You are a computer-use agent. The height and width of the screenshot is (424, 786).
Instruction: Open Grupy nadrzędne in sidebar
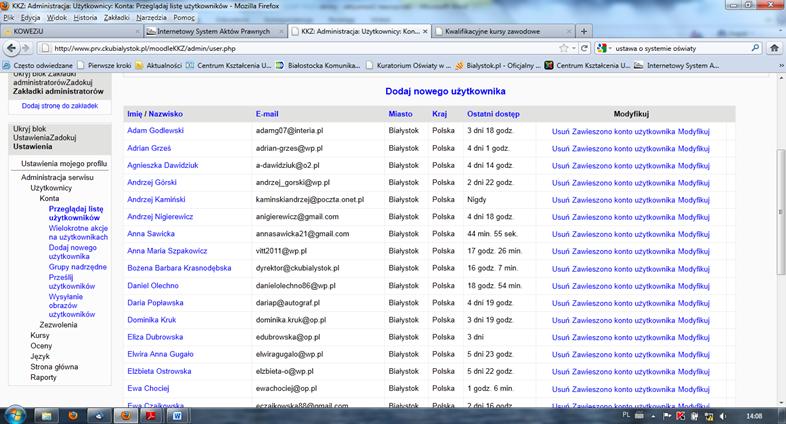click(x=78, y=267)
